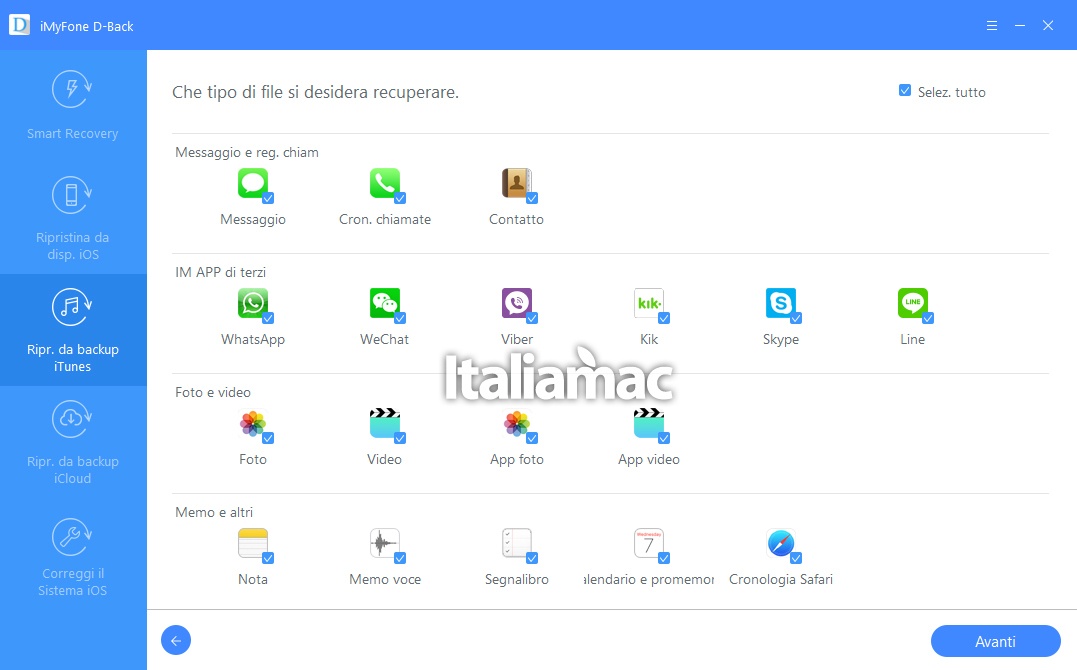Click the Avanti button
The height and width of the screenshot is (670, 1077).
[x=995, y=641]
